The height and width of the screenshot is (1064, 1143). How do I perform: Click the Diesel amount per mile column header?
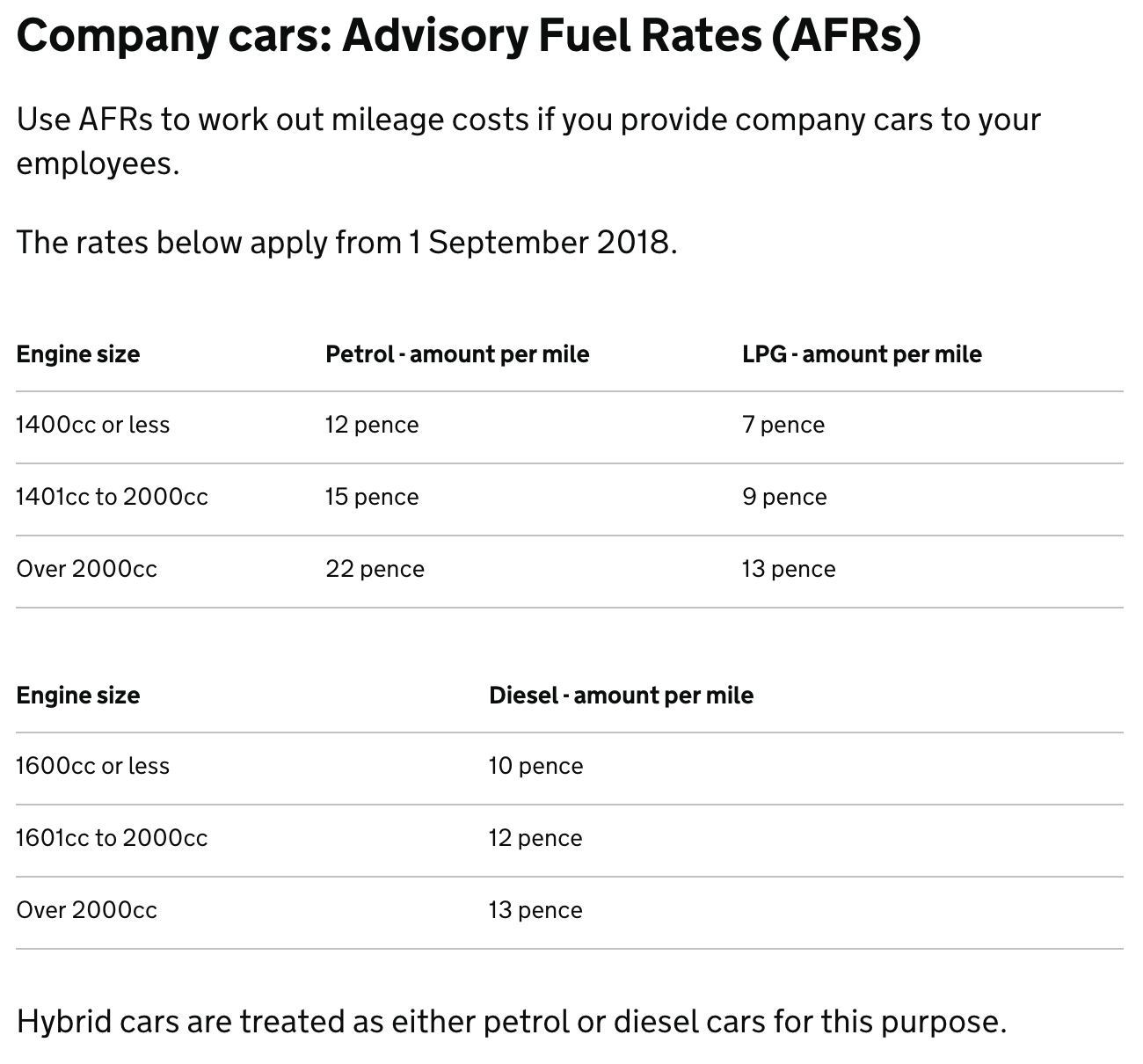pyautogui.click(x=621, y=696)
